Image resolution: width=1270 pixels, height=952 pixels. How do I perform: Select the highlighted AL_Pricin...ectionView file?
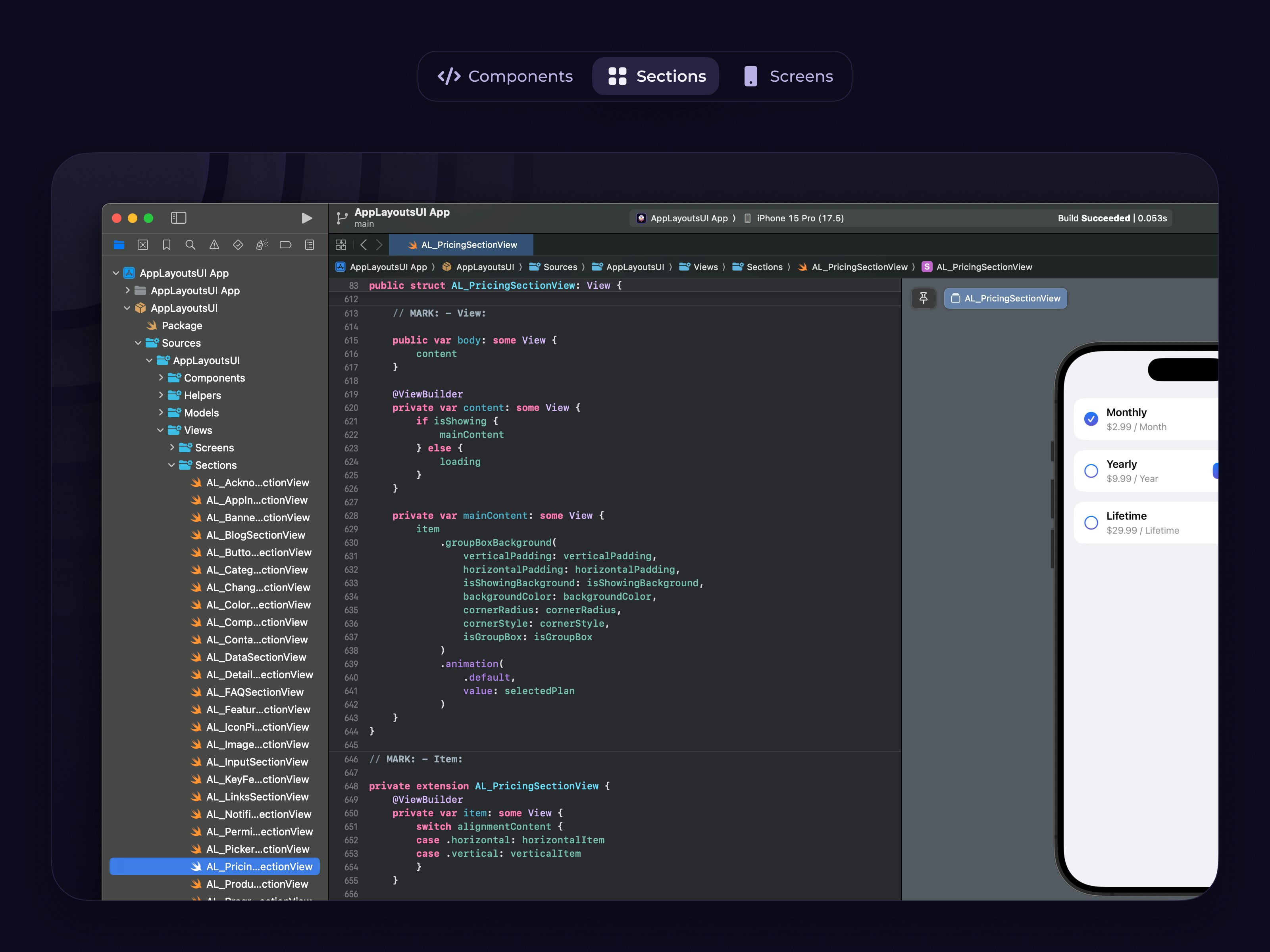pyautogui.click(x=215, y=866)
